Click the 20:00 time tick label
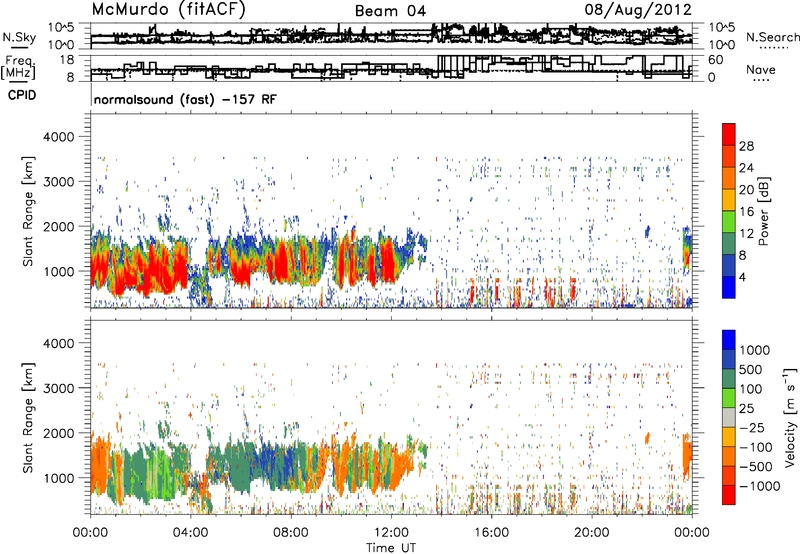This screenshot has height=554, width=800. coord(592,533)
